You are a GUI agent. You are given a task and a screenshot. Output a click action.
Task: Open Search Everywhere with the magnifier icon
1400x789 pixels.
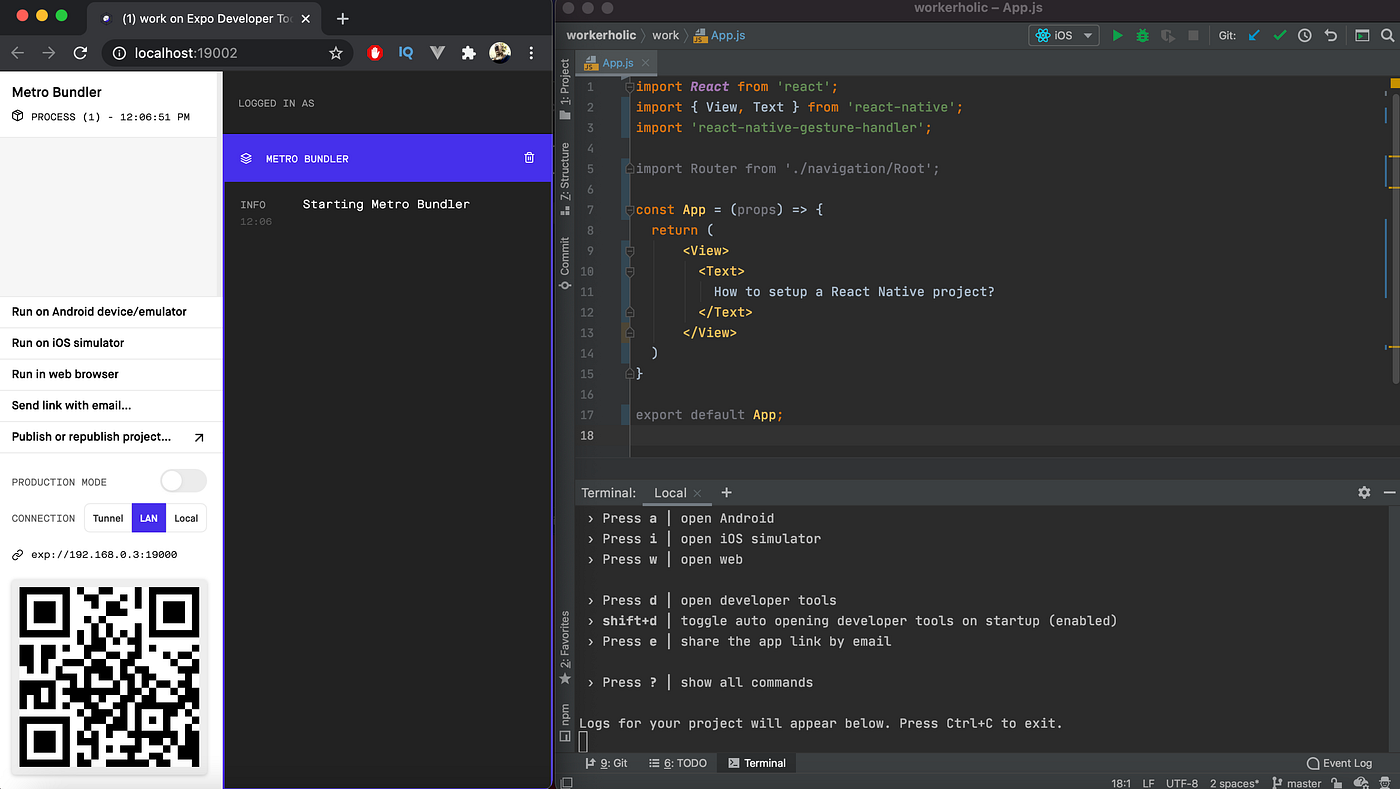point(1386,35)
